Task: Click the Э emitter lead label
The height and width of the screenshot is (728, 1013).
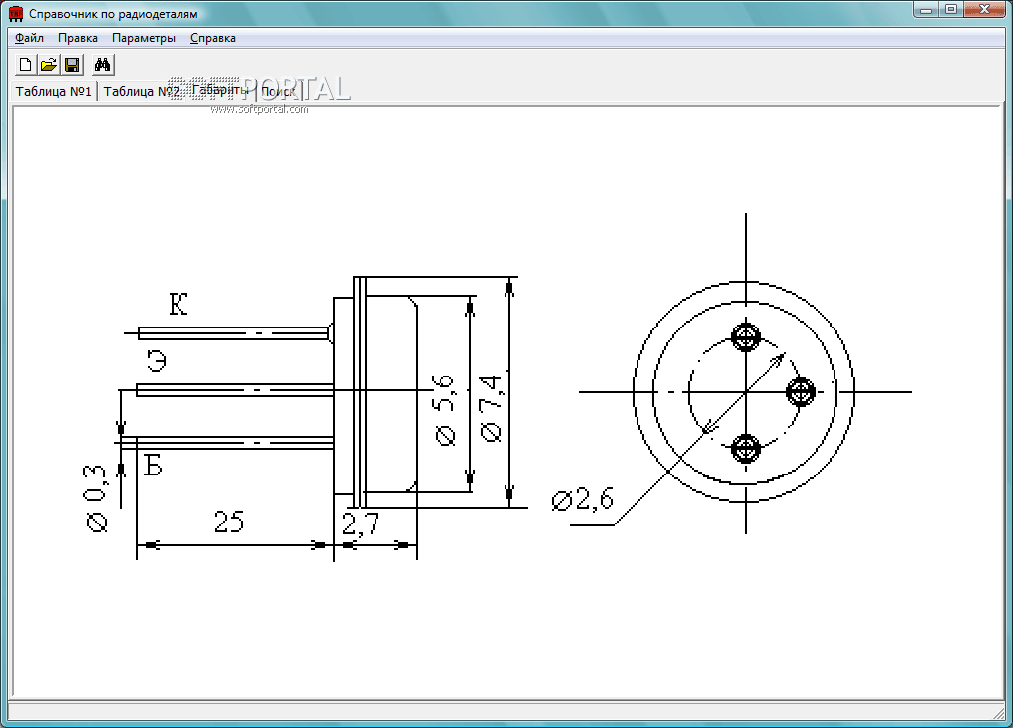Action: coord(157,360)
